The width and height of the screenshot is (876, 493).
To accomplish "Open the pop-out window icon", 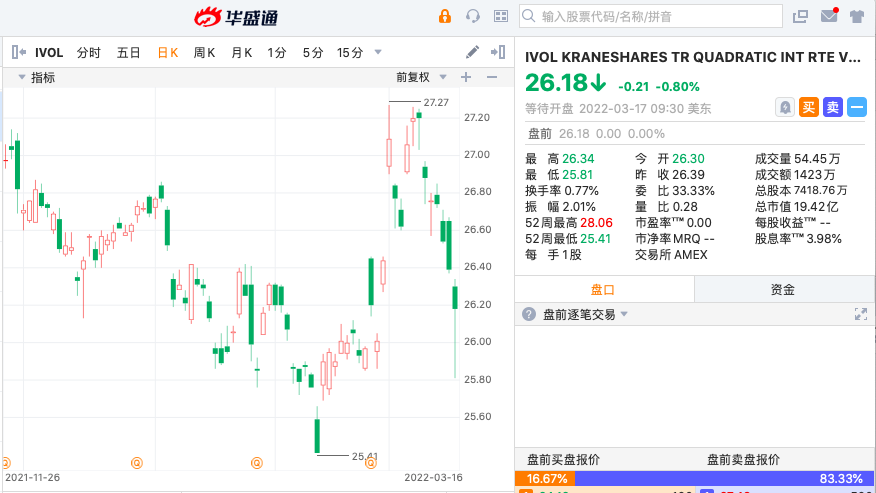I will tap(801, 16).
